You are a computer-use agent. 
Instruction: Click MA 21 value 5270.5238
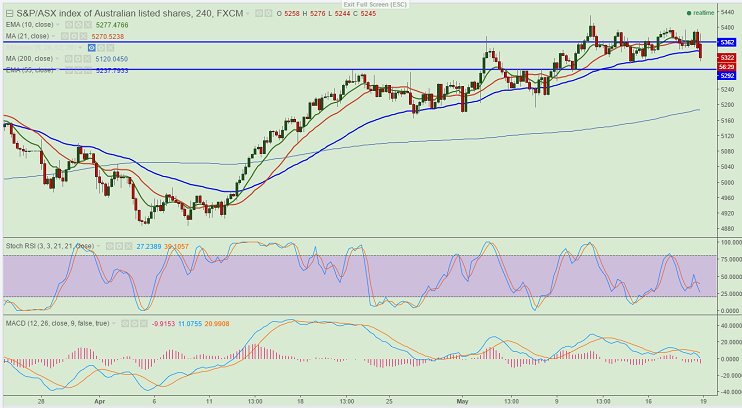tap(108, 36)
